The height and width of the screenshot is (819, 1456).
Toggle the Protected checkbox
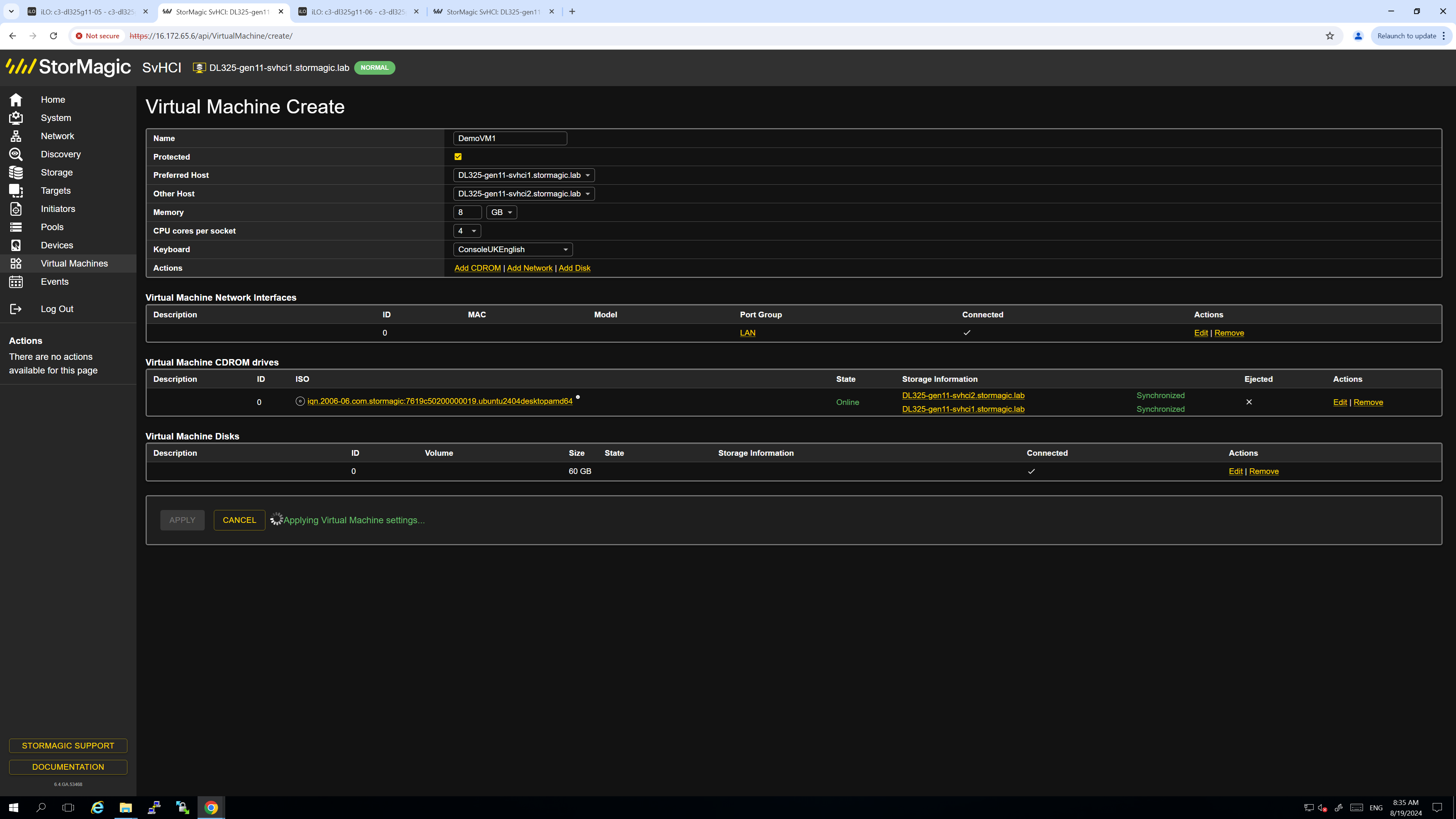(x=458, y=157)
